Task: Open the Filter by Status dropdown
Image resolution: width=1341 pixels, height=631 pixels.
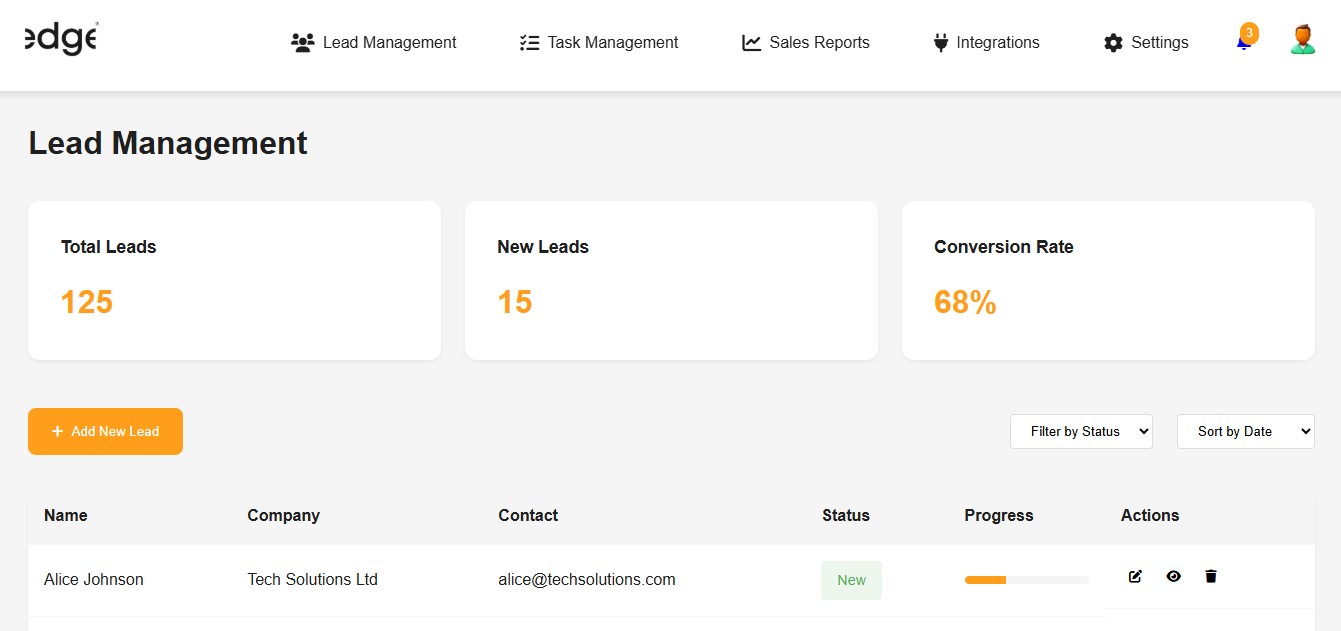Action: pyautogui.click(x=1081, y=431)
